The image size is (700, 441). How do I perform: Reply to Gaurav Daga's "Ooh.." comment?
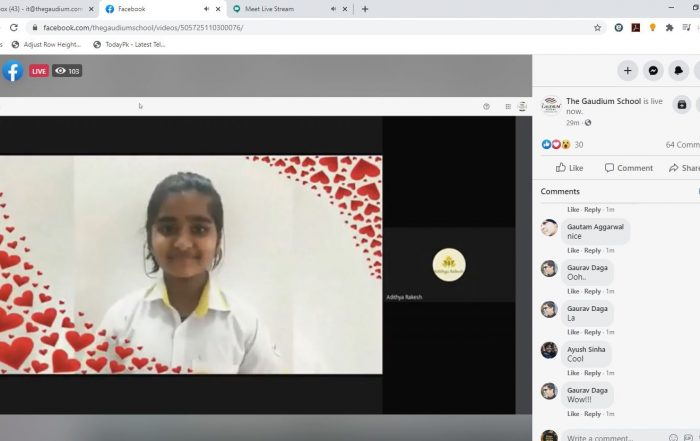tap(592, 291)
